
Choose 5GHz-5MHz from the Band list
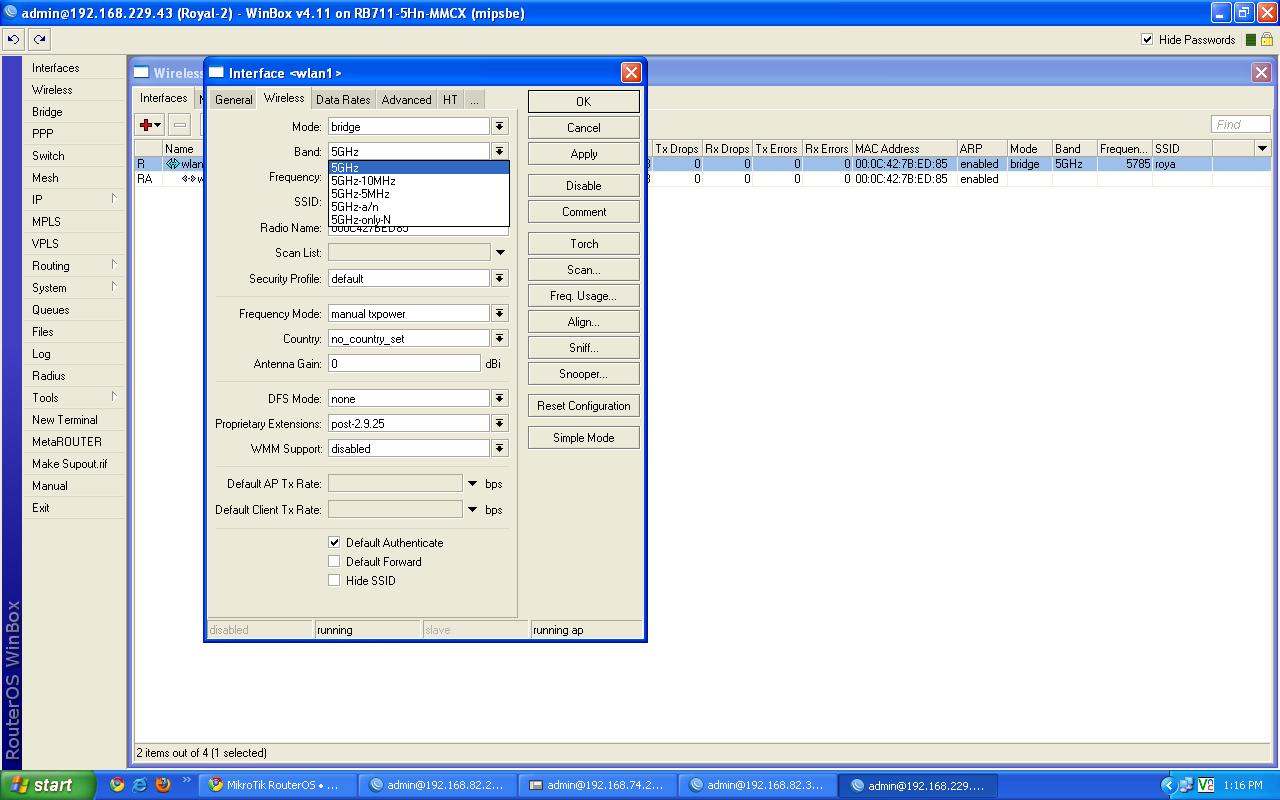(x=419, y=194)
